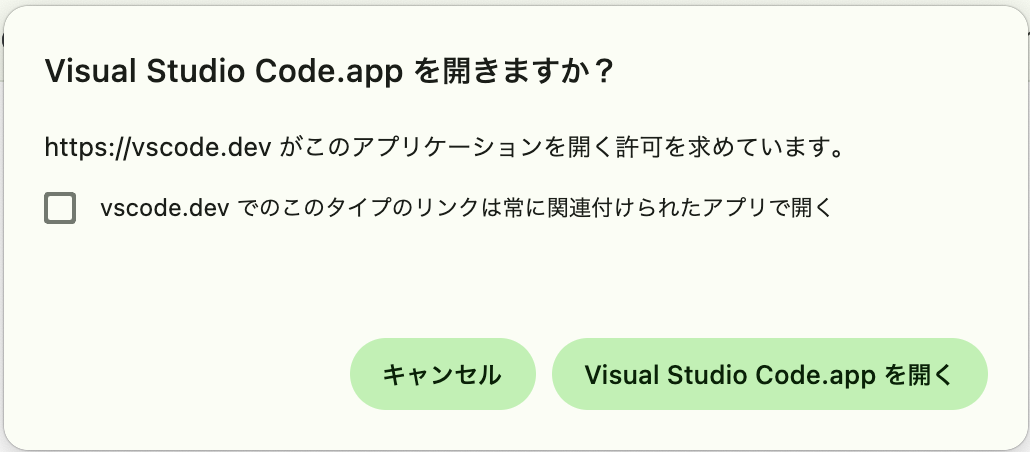The width and height of the screenshot is (1030, 452).
Task: Accept the request to open VS Code
Action: [x=769, y=374]
